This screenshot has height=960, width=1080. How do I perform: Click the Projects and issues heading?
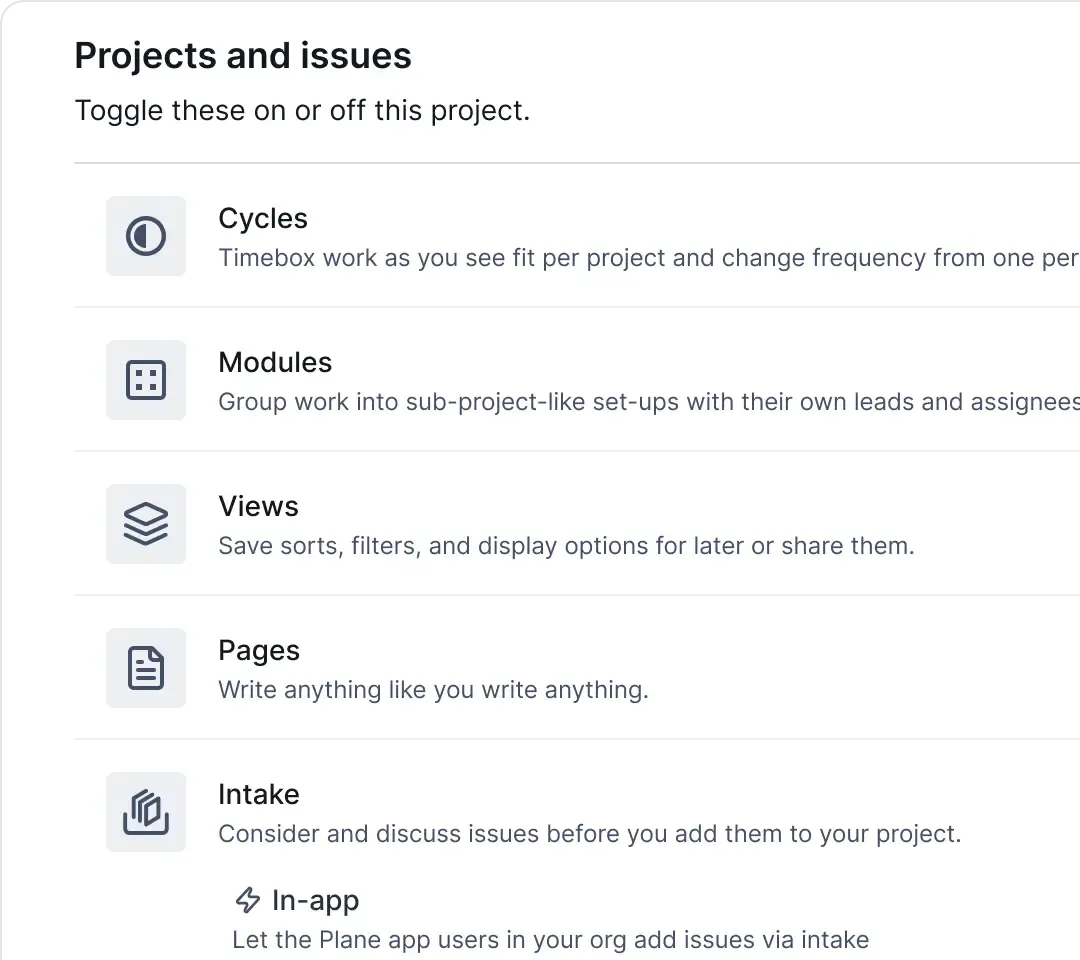(x=242, y=55)
